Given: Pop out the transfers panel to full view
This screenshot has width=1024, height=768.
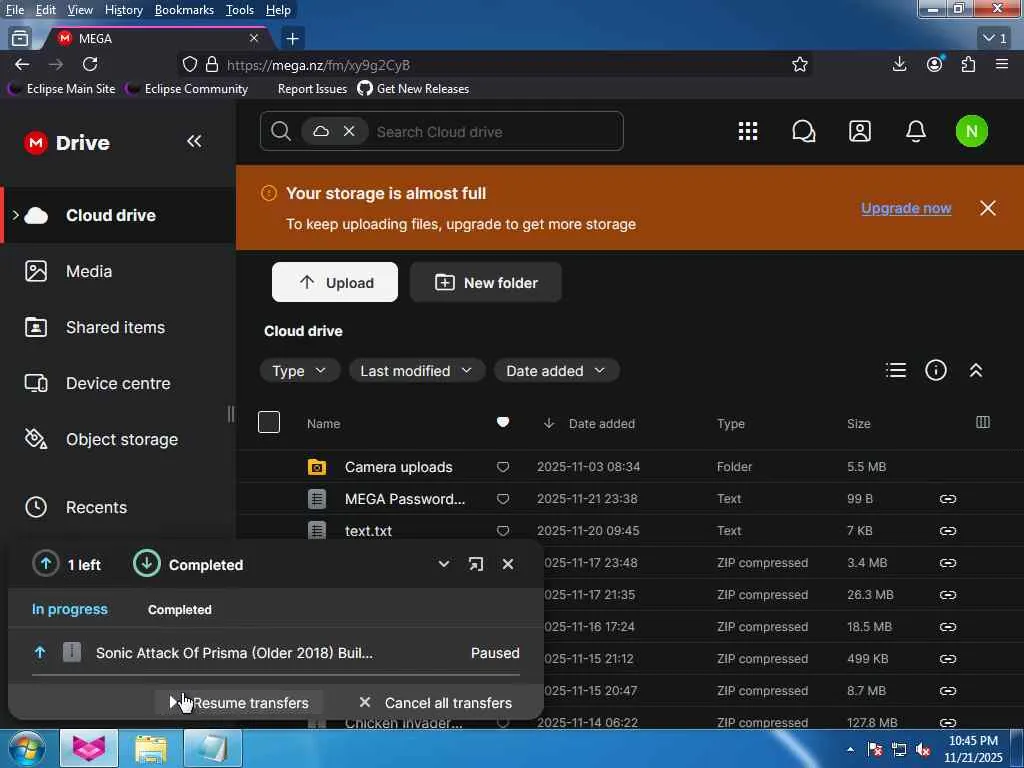Looking at the screenshot, I should point(475,564).
